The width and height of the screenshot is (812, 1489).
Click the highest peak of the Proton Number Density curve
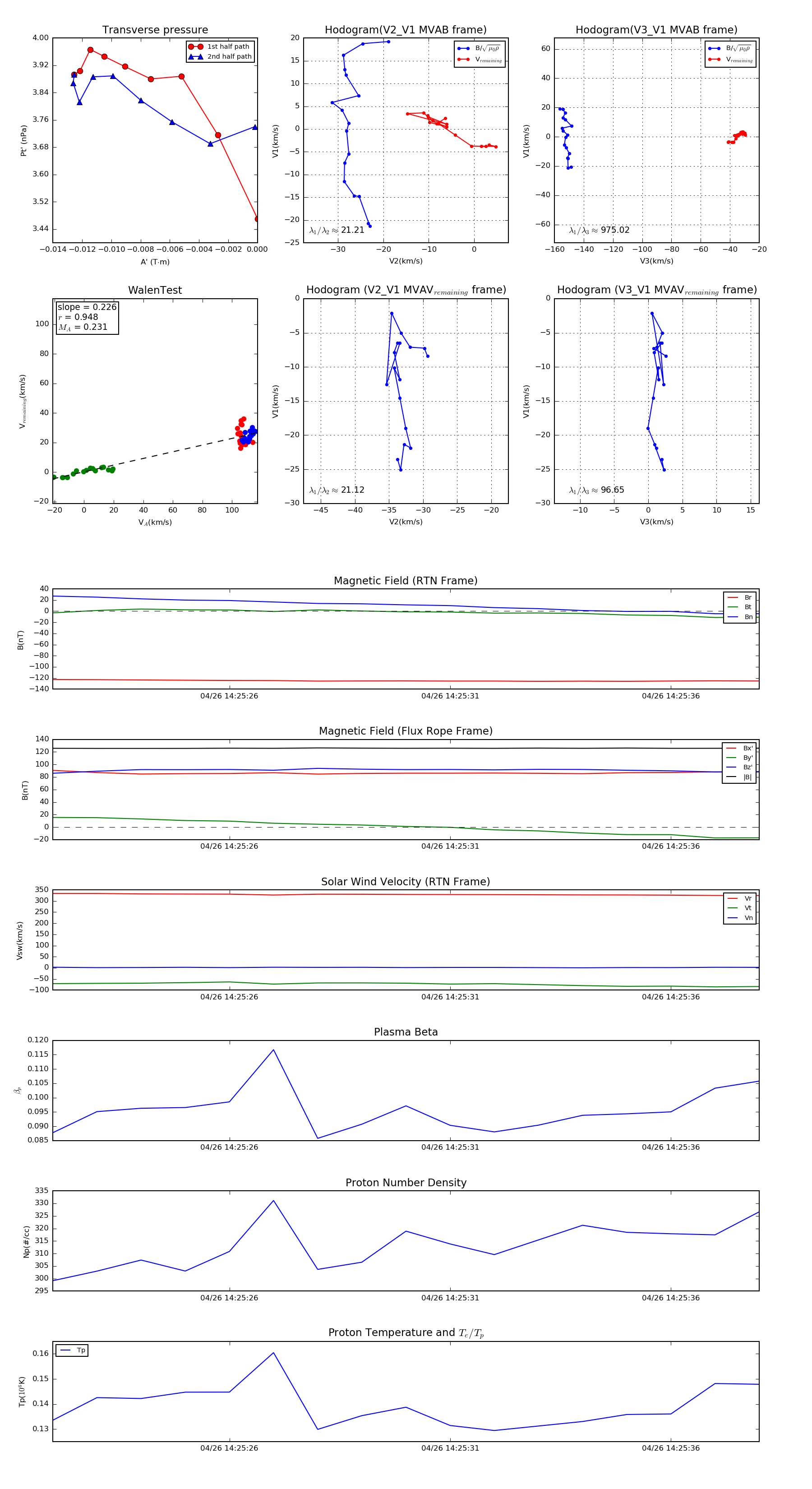tap(273, 1201)
